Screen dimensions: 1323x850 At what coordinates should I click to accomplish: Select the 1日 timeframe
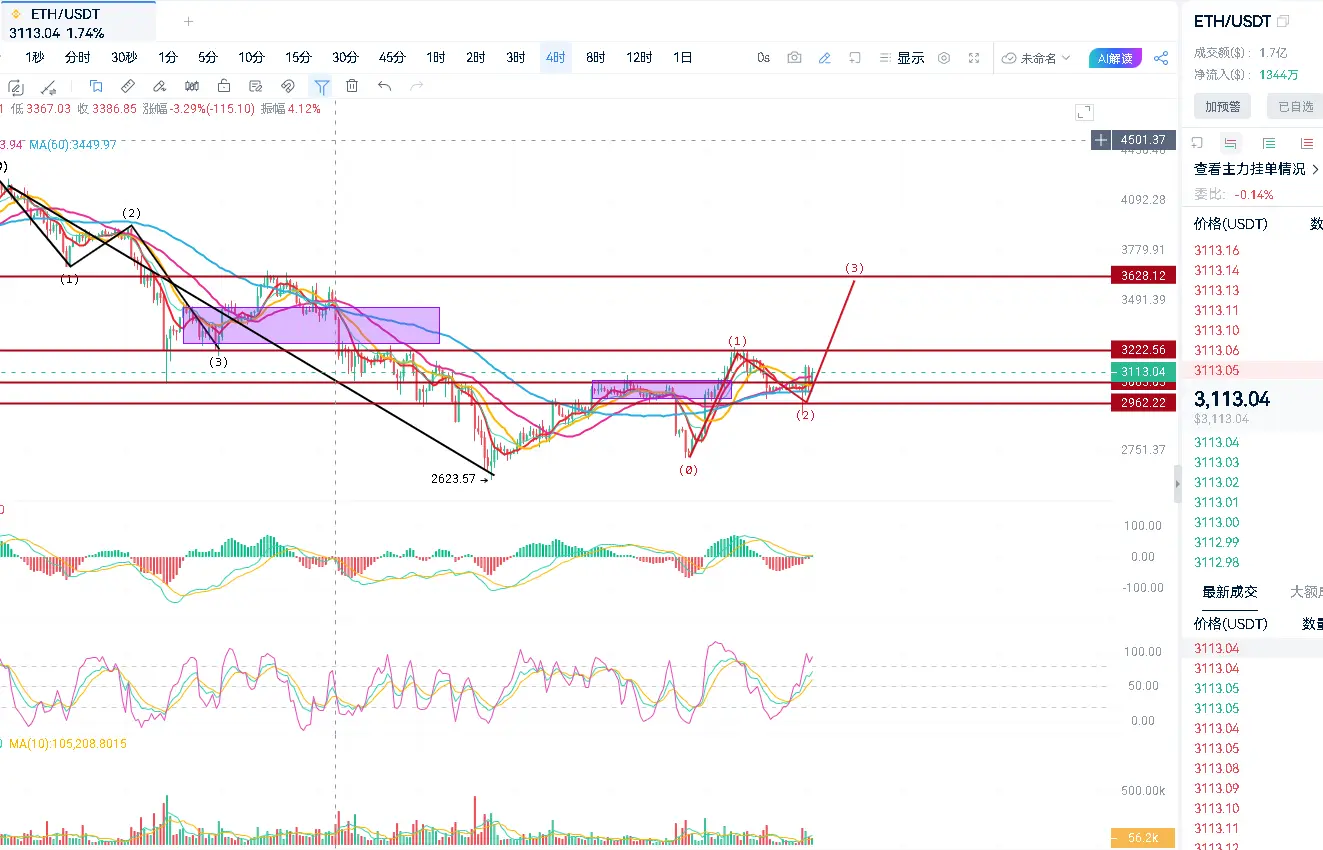683,58
